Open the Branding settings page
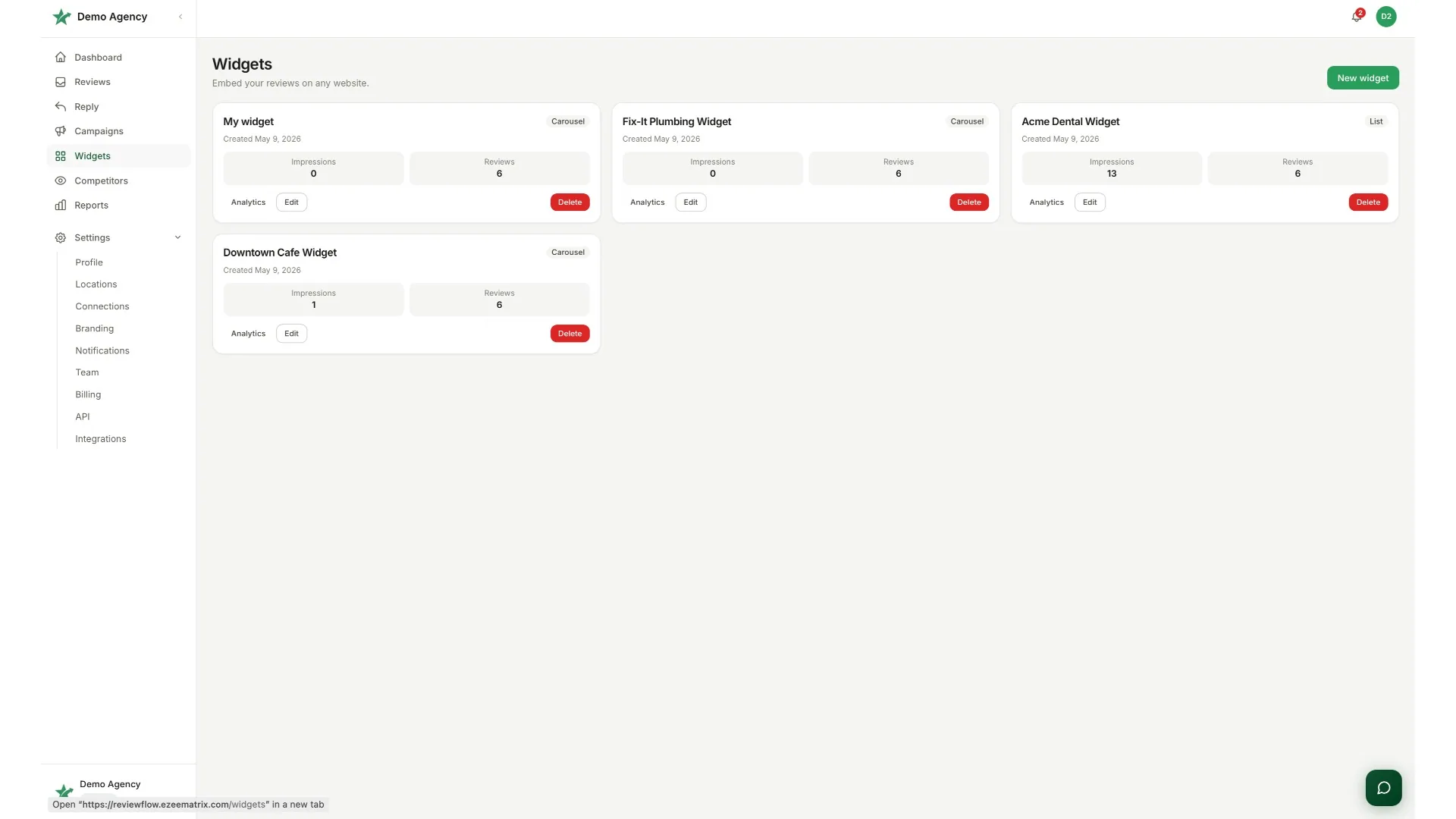 point(95,328)
